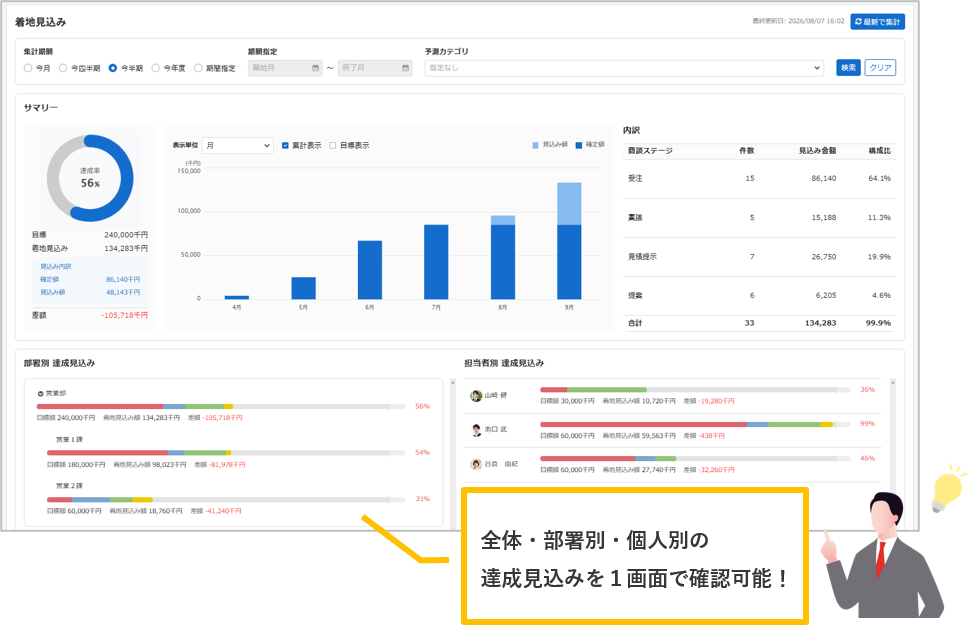The image size is (973, 625).
Task: Click the 検索 button
Action: click(x=848, y=68)
